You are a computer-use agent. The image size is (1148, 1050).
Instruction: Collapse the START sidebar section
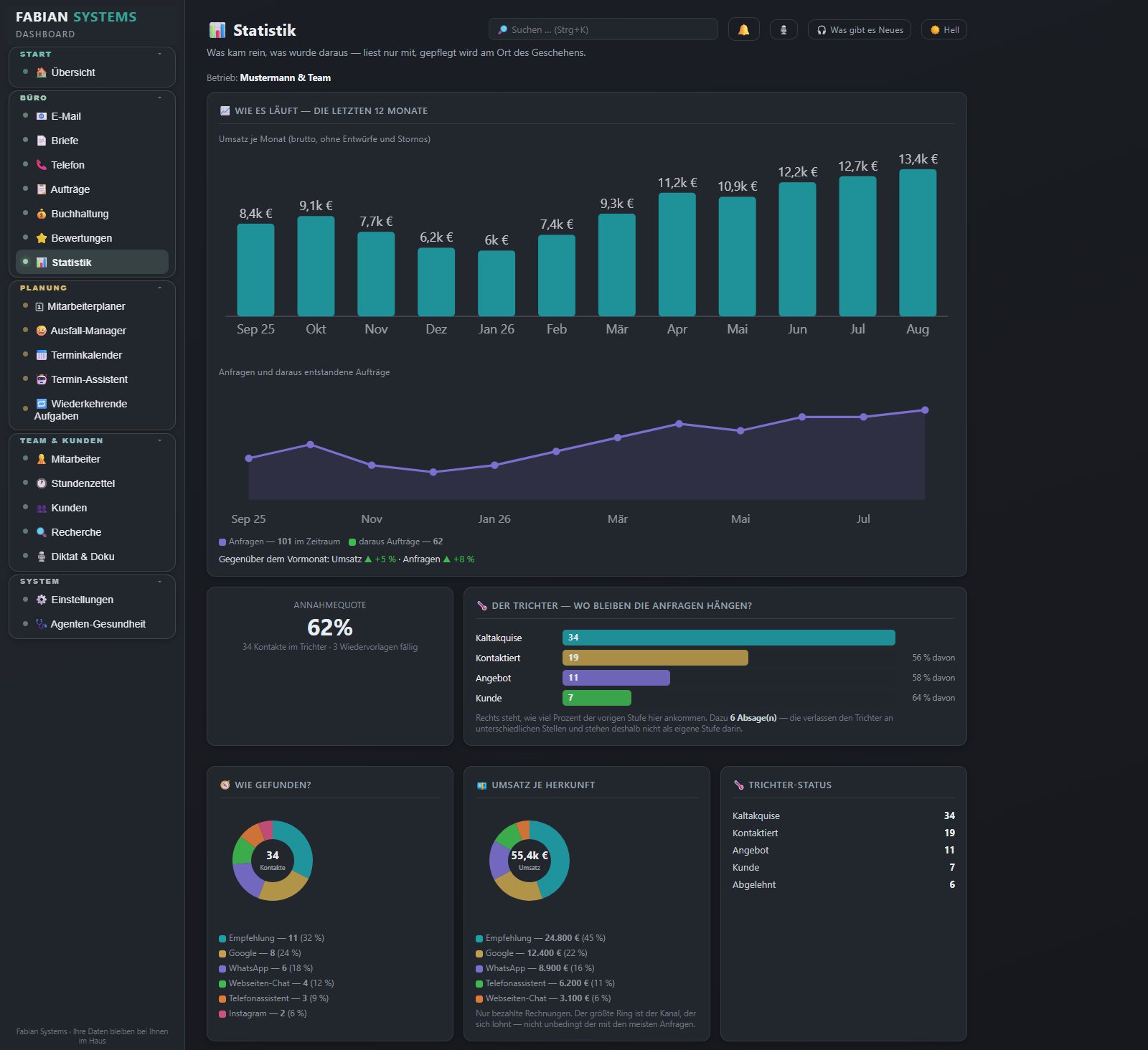(x=159, y=55)
